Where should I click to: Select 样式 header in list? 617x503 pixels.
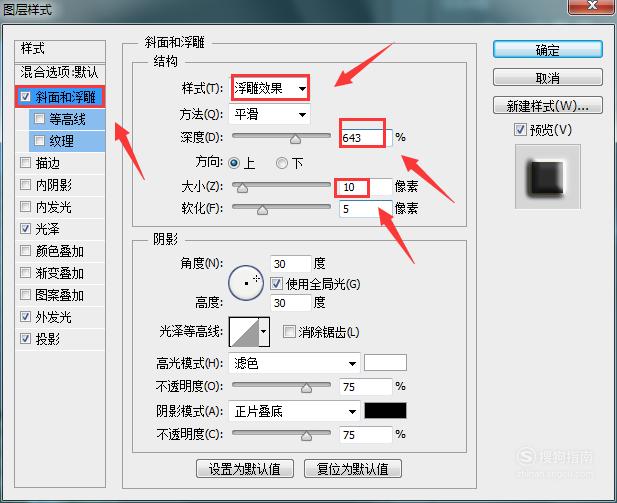point(60,49)
